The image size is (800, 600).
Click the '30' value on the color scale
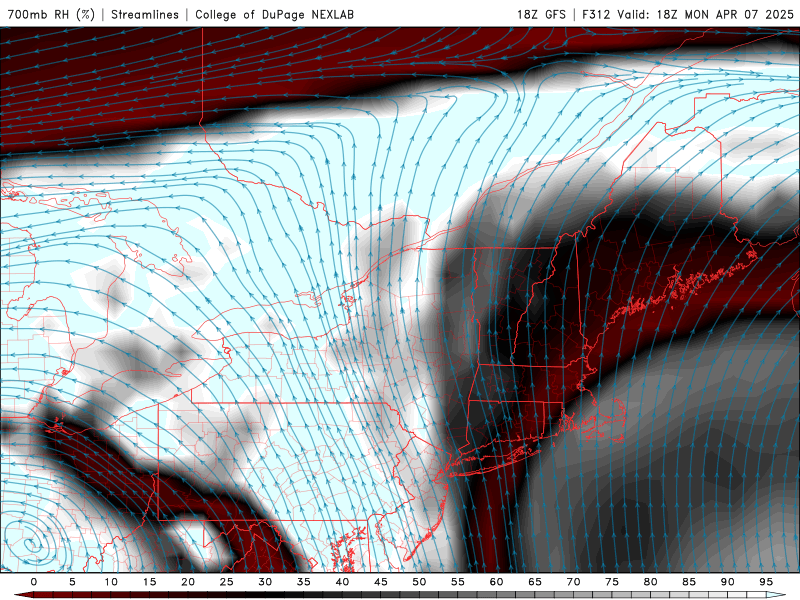265,582
